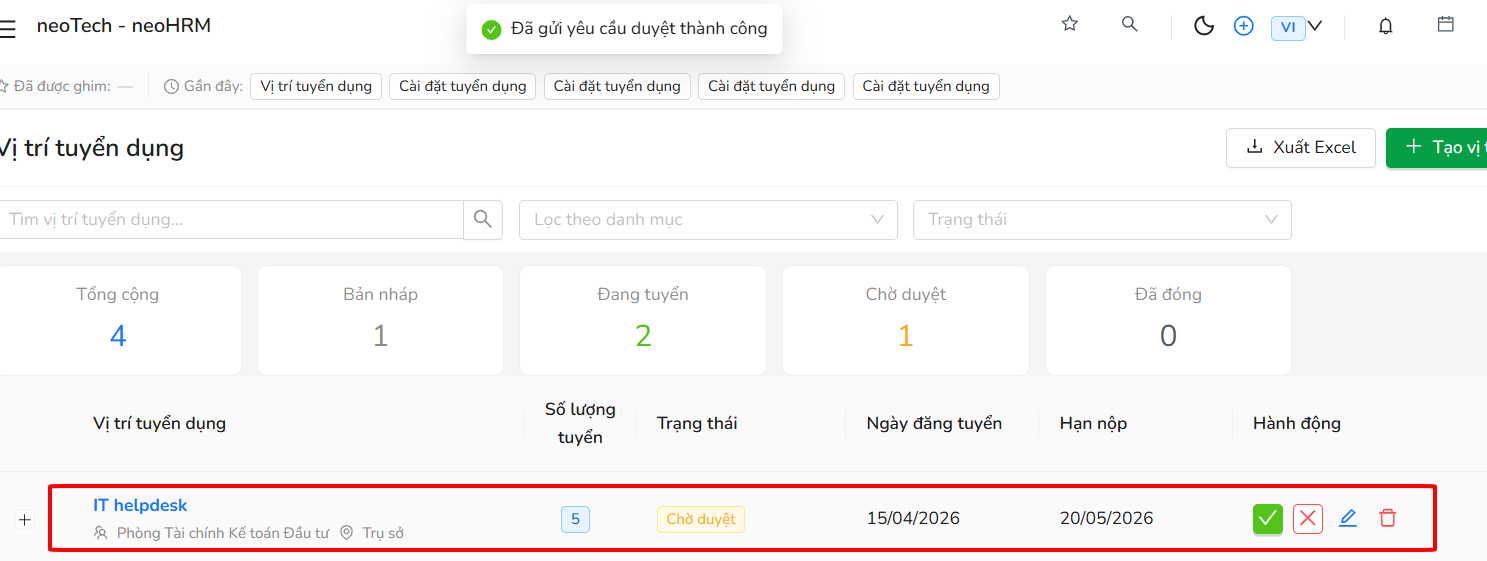Select the Đã đóng summary card
Viewport: 1487px width, 561px height.
[x=1168, y=320]
